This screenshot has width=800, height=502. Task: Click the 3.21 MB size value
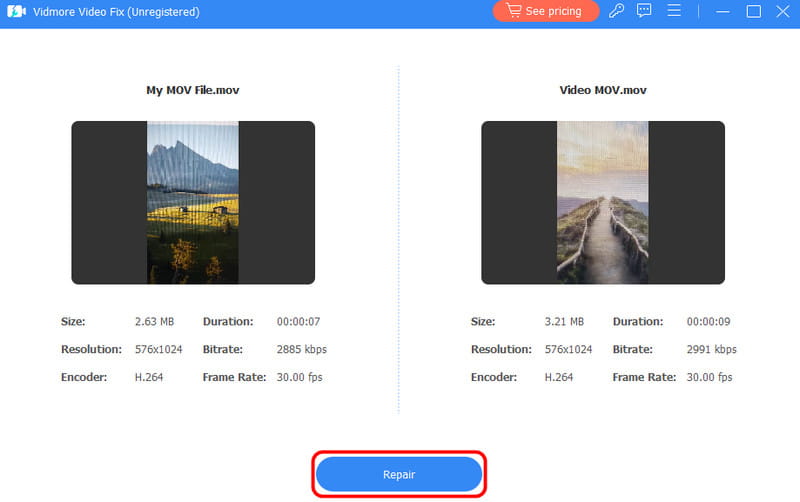564,322
